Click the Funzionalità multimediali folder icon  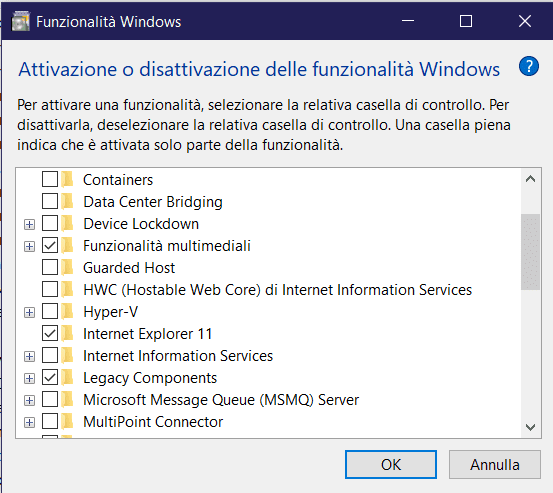point(67,245)
